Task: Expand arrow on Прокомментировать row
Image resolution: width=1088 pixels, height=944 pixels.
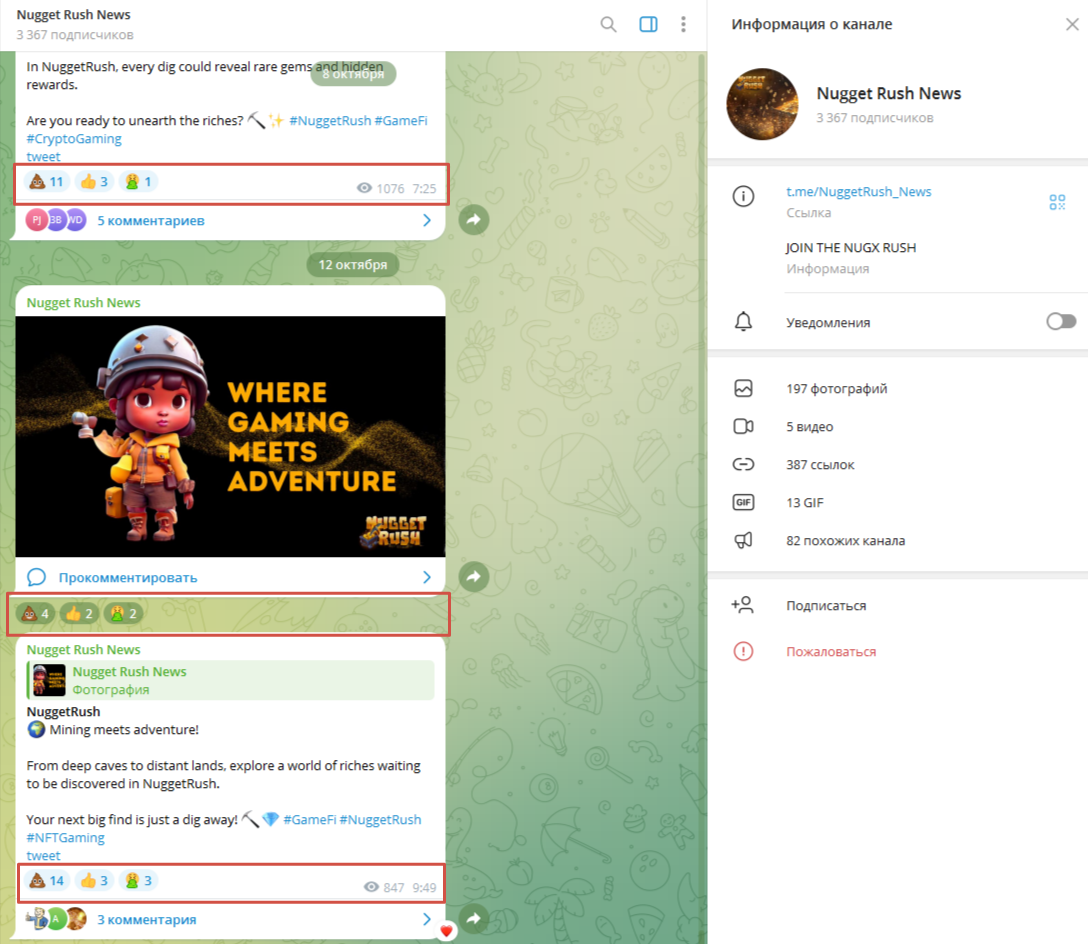Action: point(427,578)
